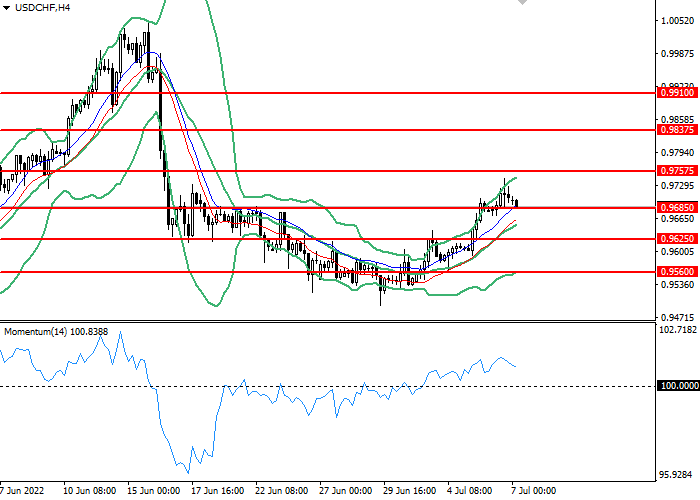Click the 1.00520 price scale value
Viewport: 700px width, 500px height.
(678, 20)
